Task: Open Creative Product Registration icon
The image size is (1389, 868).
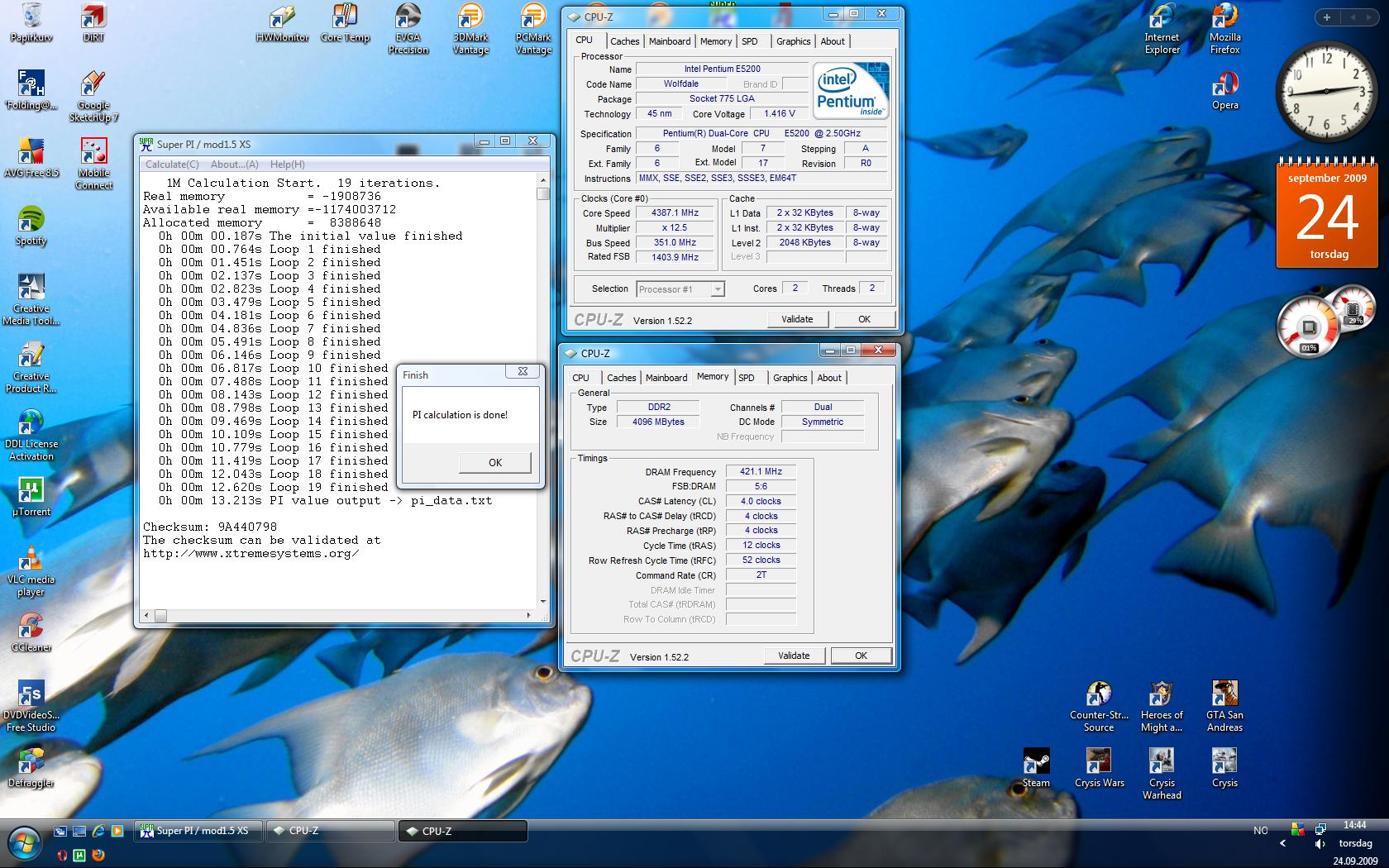Action: [x=31, y=367]
